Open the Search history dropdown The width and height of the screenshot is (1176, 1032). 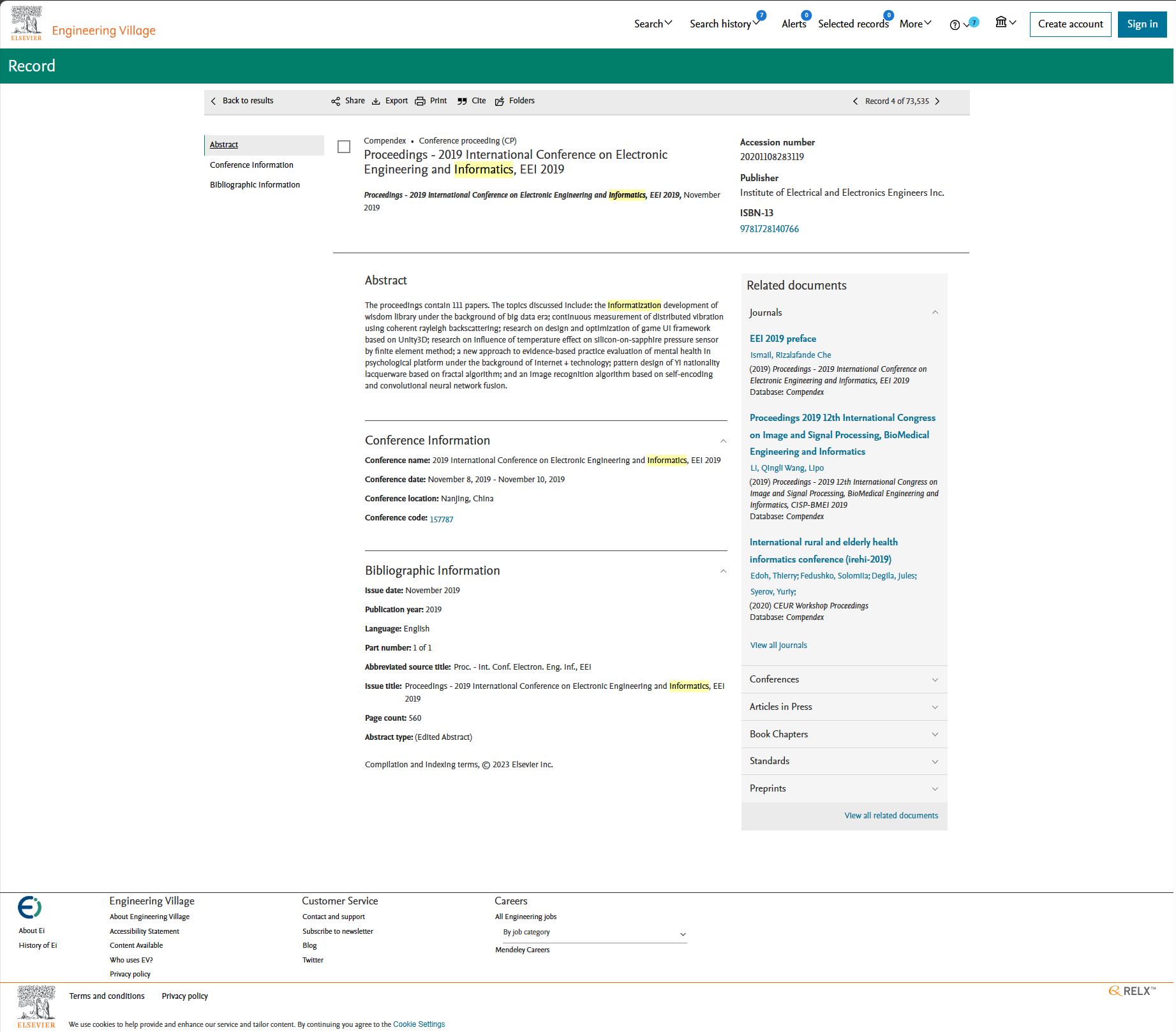point(725,24)
